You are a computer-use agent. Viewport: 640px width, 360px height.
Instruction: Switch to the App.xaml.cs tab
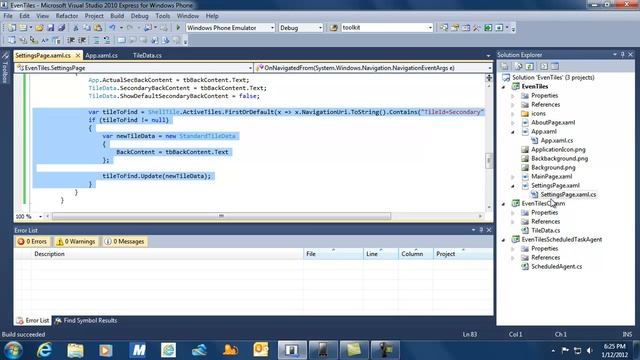(x=102, y=56)
